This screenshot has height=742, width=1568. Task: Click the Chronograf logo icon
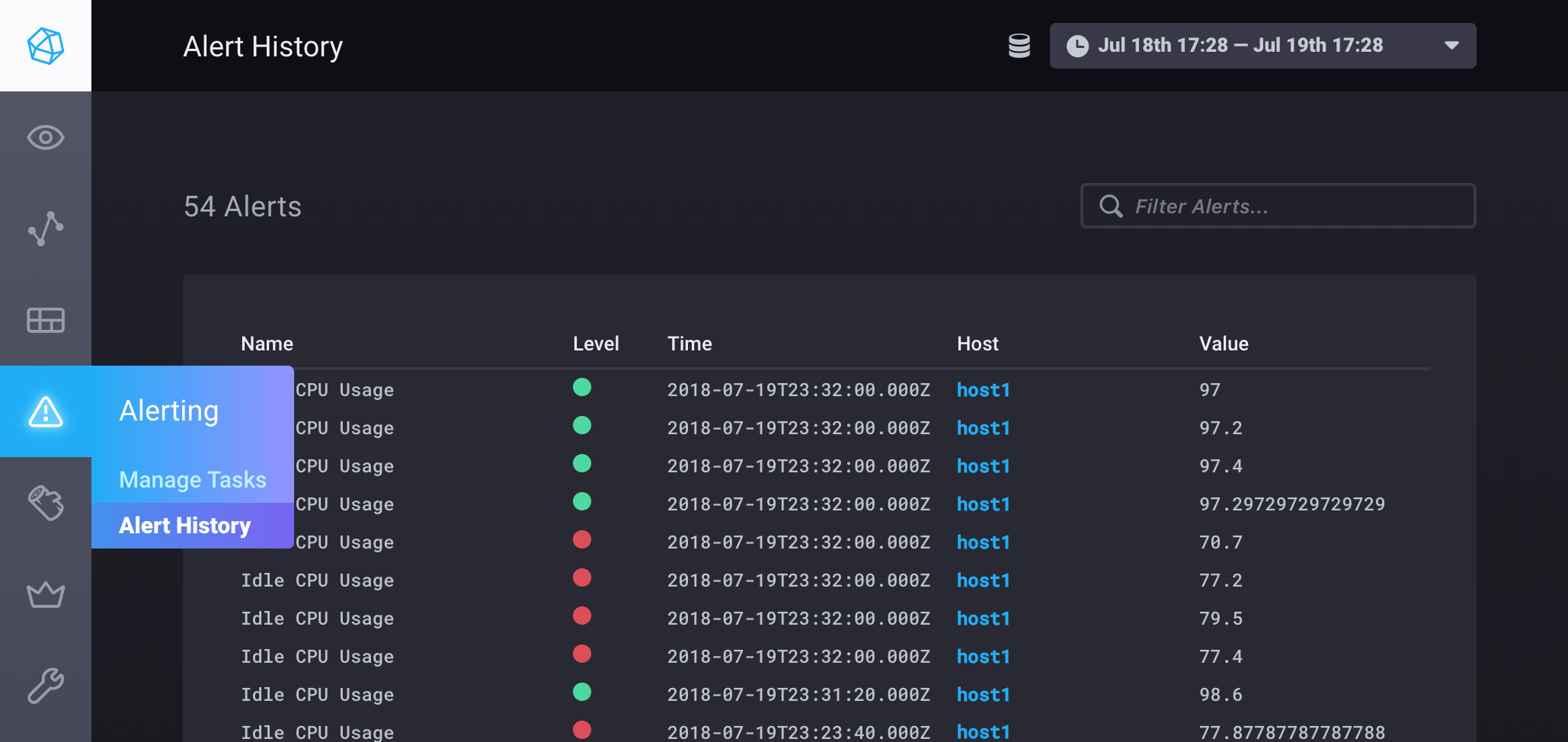click(46, 46)
